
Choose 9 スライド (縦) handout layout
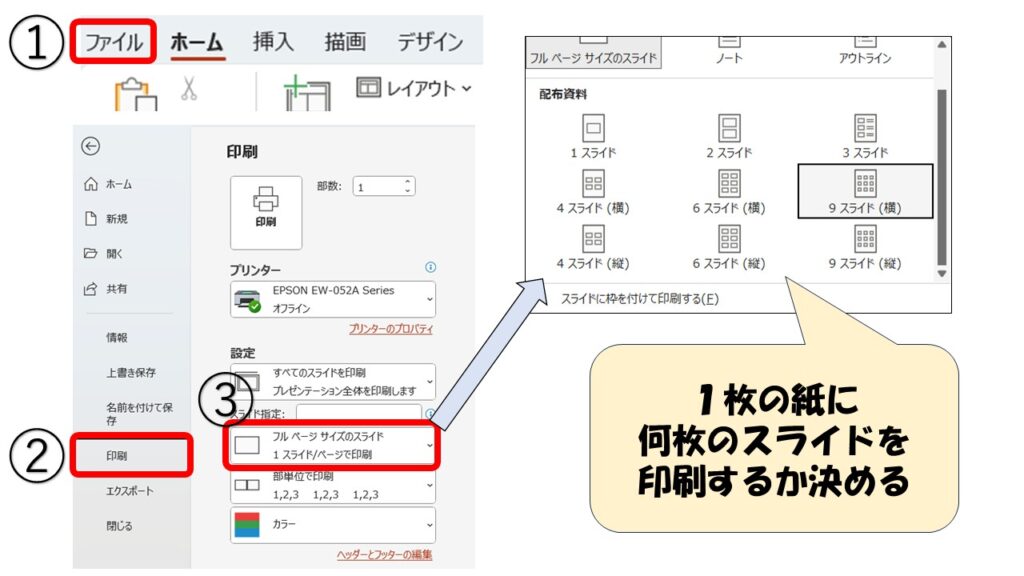[x=865, y=247]
